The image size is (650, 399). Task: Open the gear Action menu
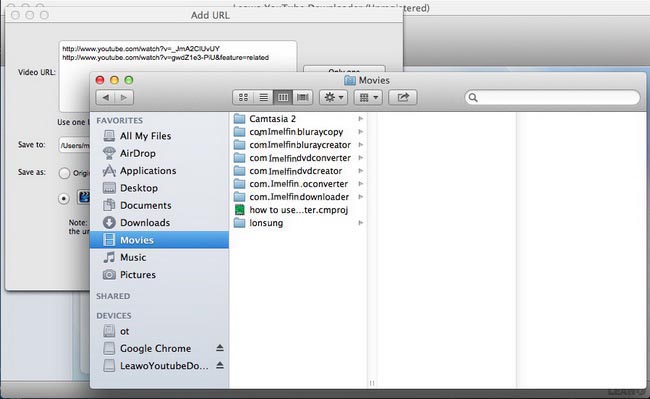[334, 97]
